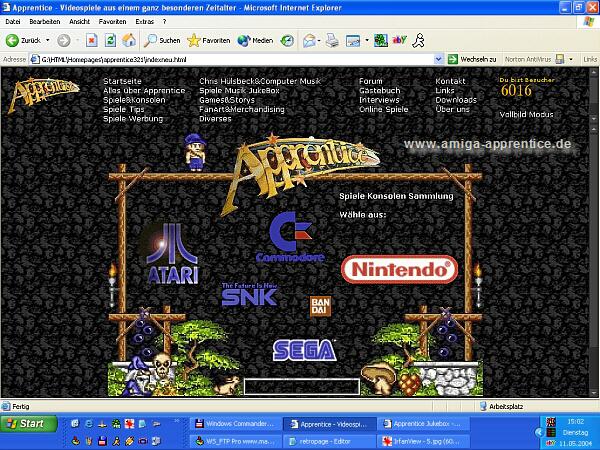Switch to Windows Commander taskbar window
This screenshot has width=600, height=450.
pyautogui.click(x=235, y=424)
